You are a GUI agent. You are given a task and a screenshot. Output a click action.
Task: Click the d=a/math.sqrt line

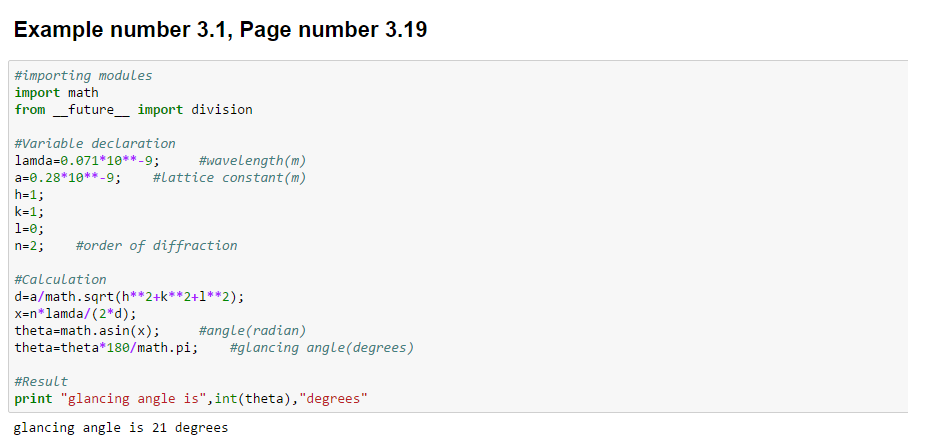[x=129, y=296]
